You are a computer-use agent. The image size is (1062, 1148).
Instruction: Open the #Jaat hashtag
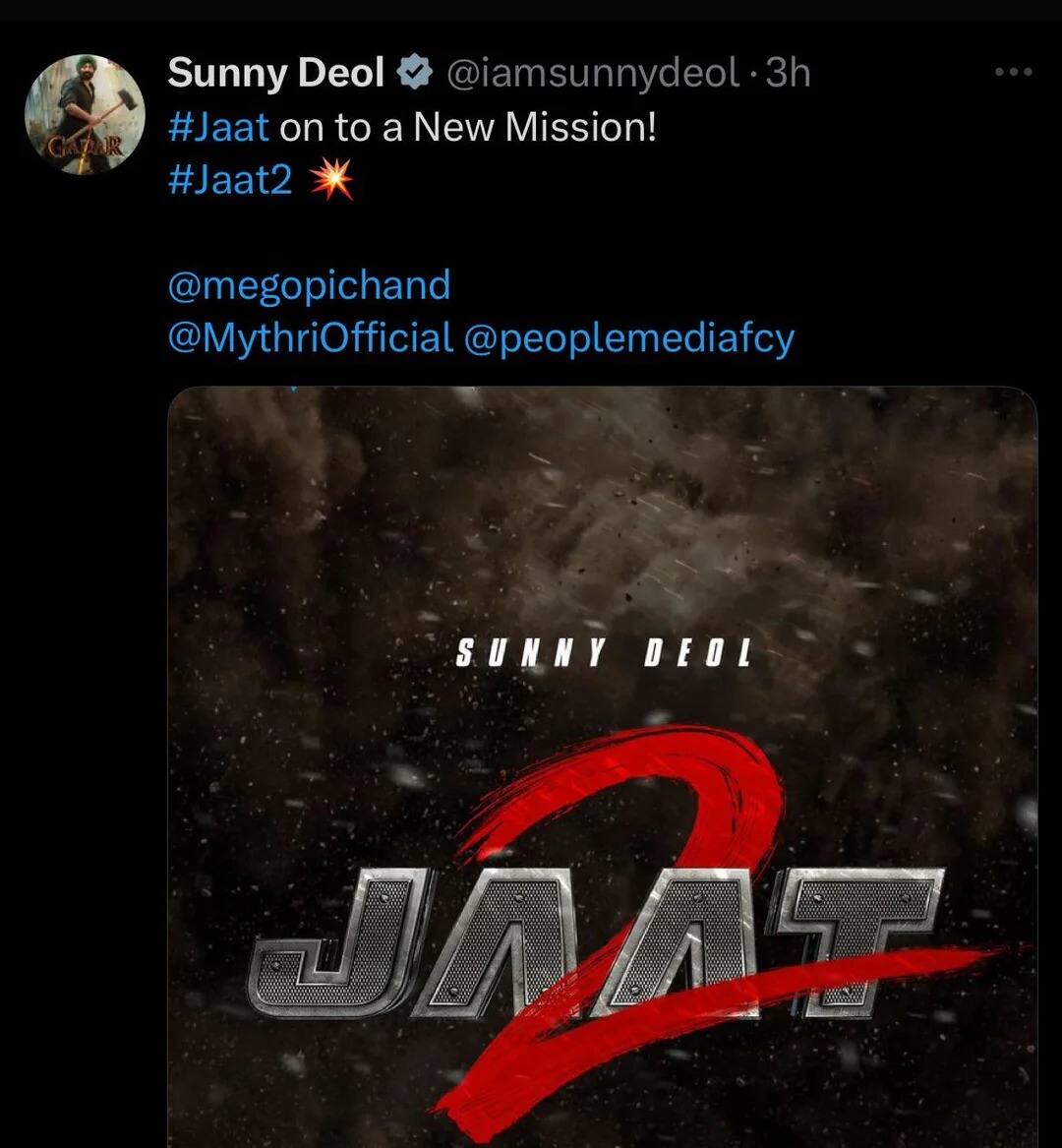218,127
